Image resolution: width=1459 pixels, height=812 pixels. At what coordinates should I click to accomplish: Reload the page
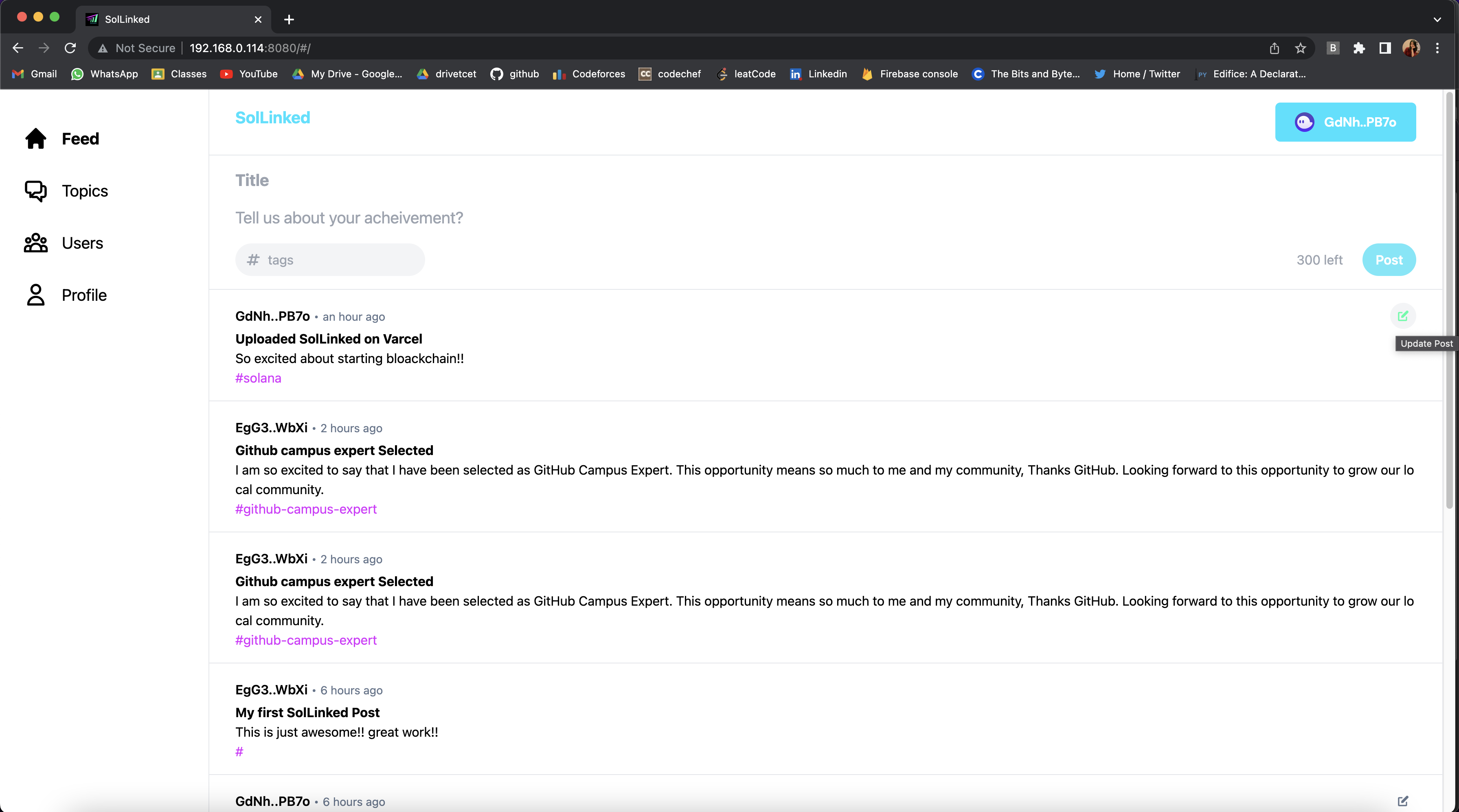point(70,48)
